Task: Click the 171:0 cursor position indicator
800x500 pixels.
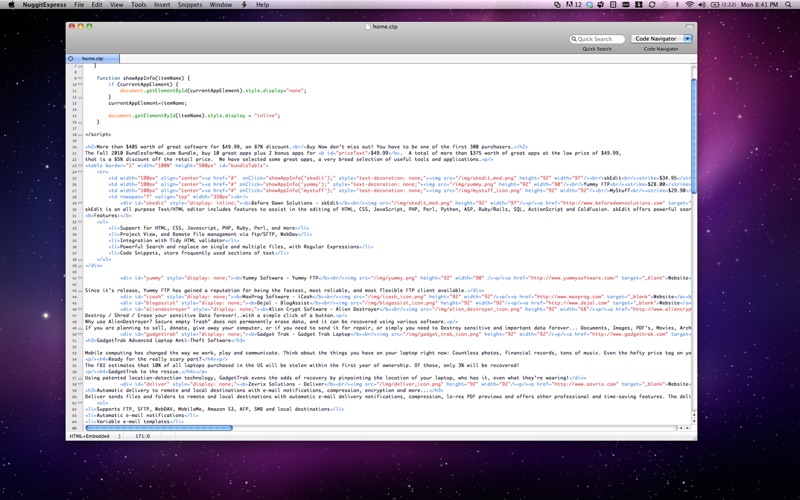Action: [x=142, y=436]
